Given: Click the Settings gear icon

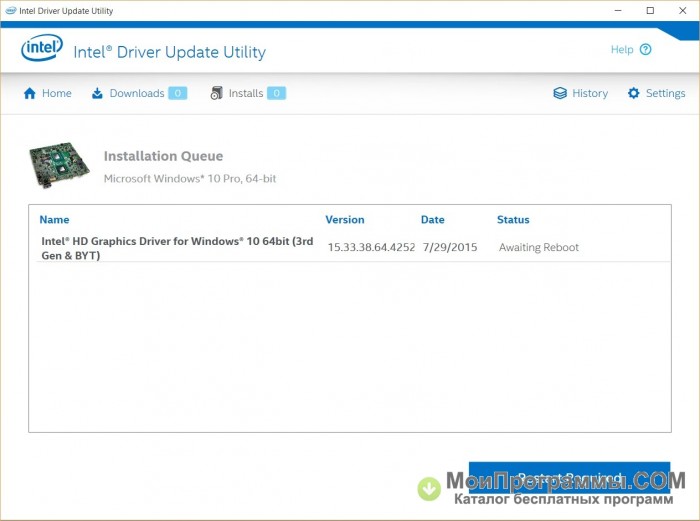Looking at the screenshot, I should (x=633, y=93).
